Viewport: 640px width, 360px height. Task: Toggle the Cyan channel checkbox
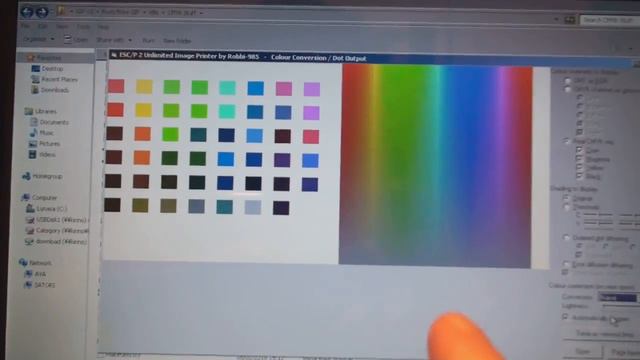point(579,150)
